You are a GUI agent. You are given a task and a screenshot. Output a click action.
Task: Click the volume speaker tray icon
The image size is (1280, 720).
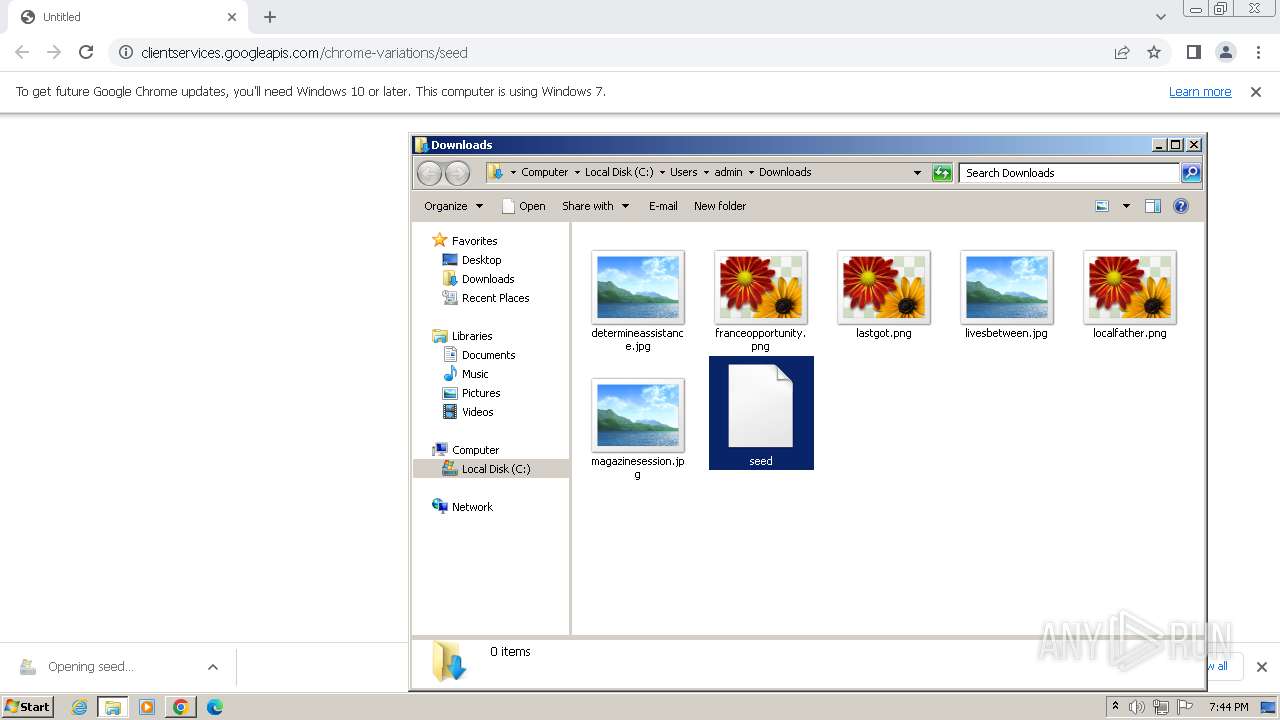tap(1137, 707)
